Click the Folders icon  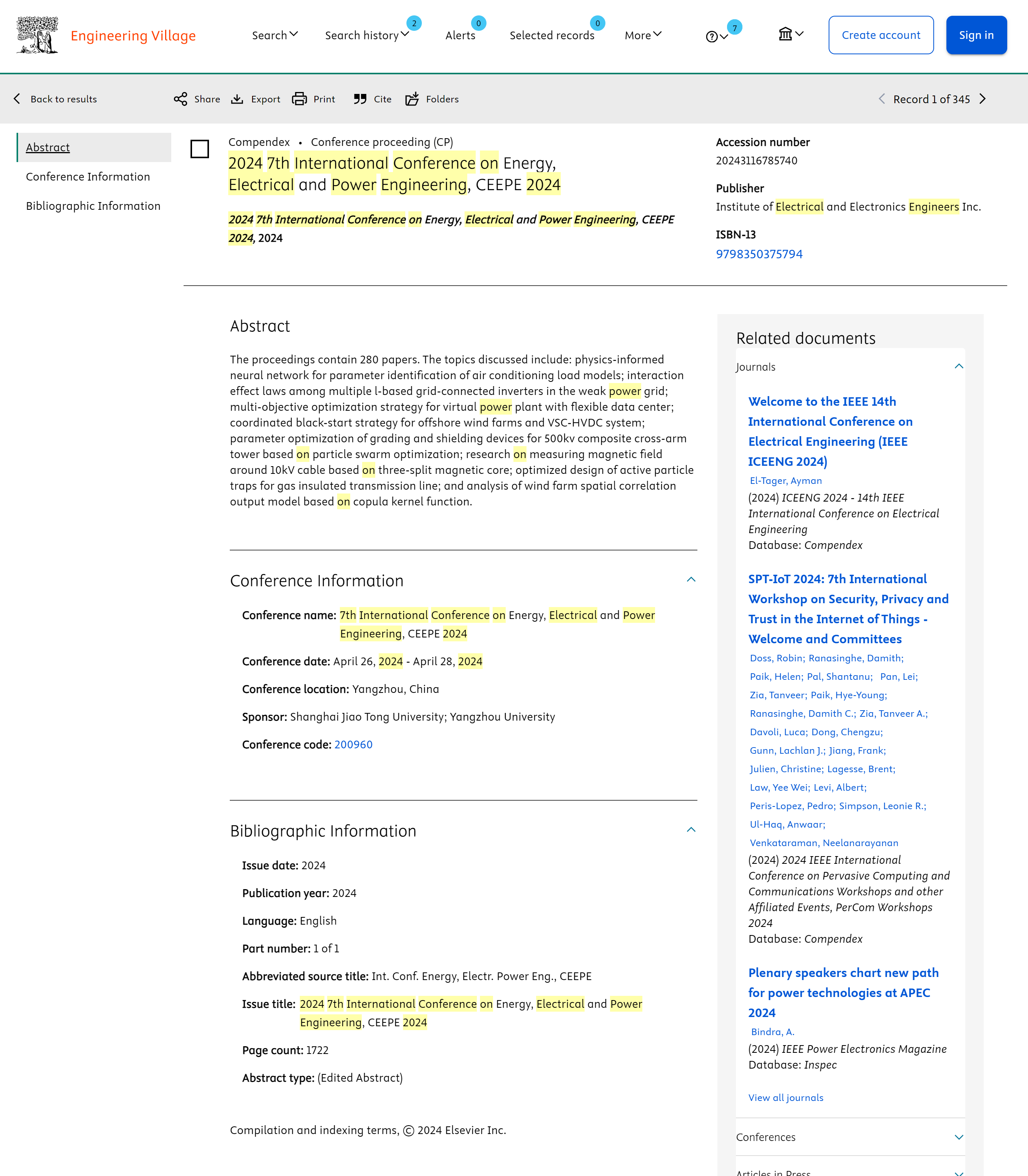412,99
